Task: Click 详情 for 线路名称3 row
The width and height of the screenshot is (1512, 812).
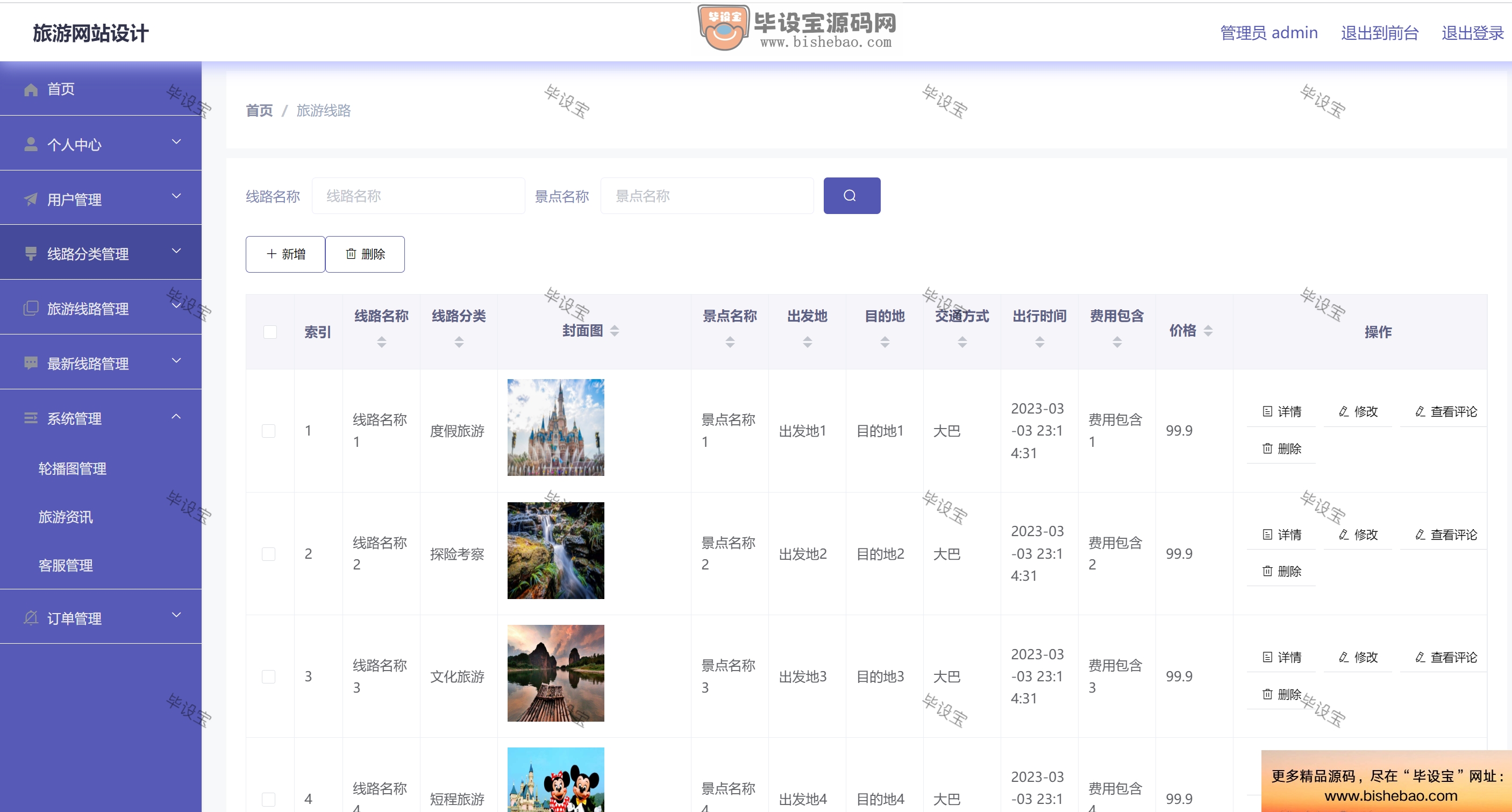Action: point(1282,658)
